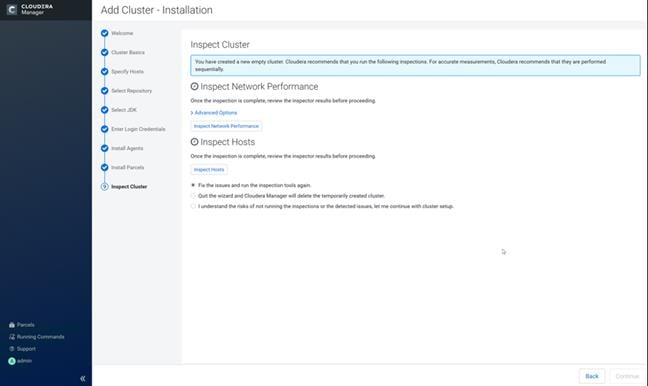Click the Select JDK step checkmark icon
648x386 pixels.
pos(105,110)
